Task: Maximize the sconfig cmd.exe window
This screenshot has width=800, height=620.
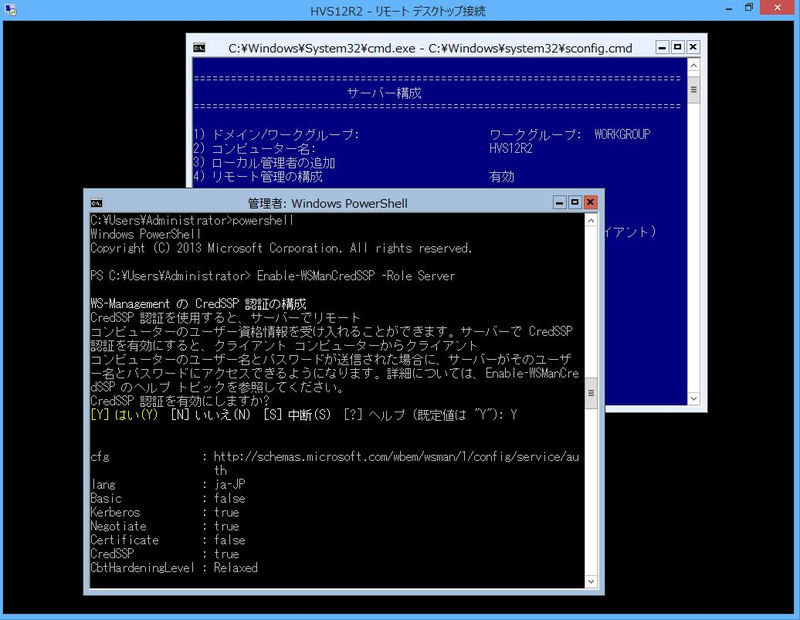Action: point(678,47)
